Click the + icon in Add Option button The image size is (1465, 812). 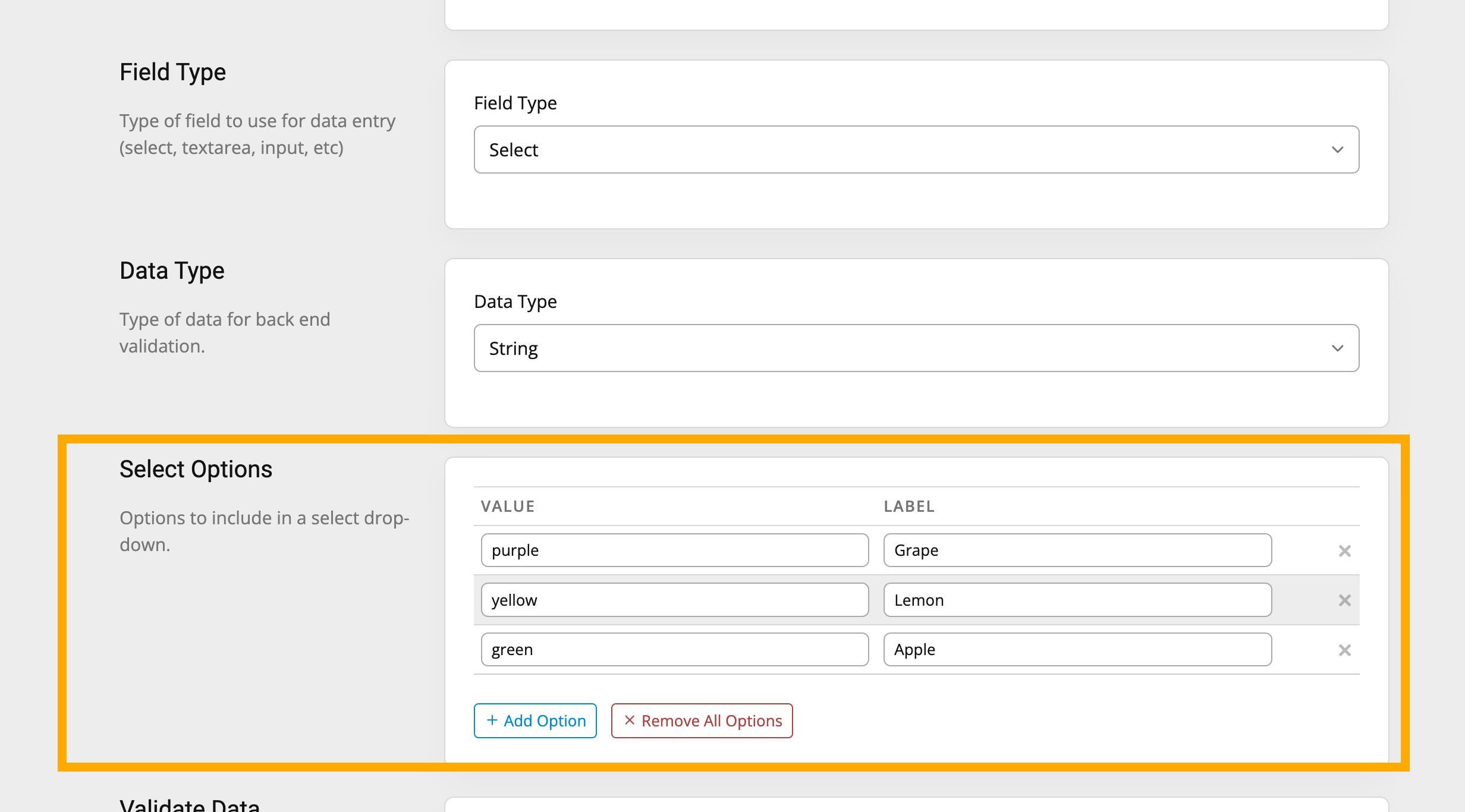click(x=494, y=720)
